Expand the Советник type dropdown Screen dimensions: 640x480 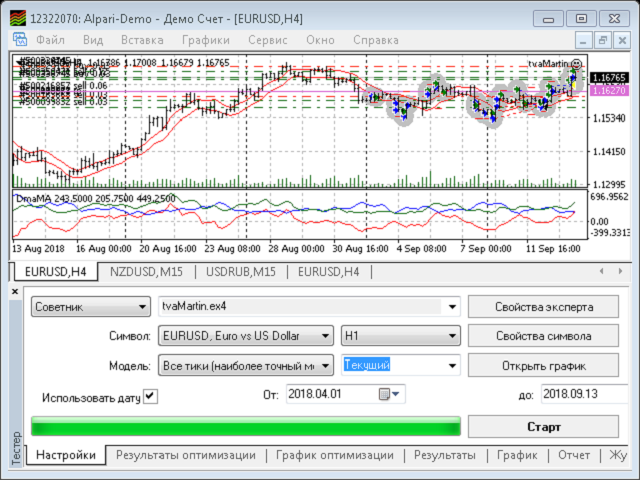[x=91, y=307]
